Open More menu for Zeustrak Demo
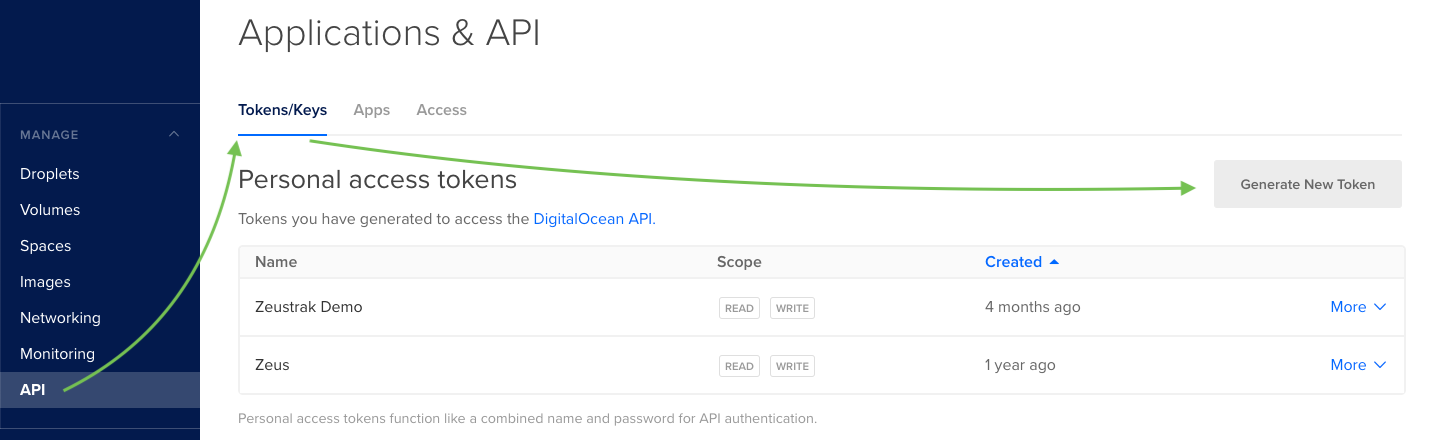Viewport: 1433px width, 440px height. point(1358,307)
